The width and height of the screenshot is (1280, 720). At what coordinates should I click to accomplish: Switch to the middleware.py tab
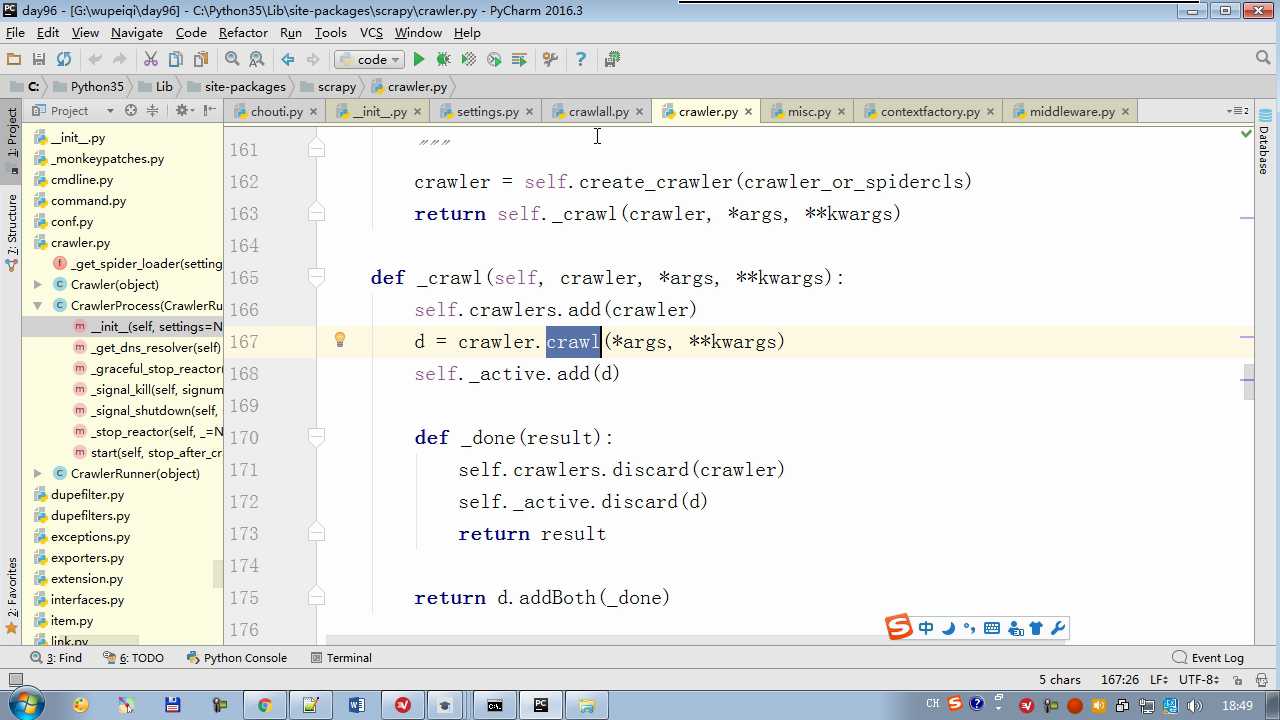point(1071,112)
